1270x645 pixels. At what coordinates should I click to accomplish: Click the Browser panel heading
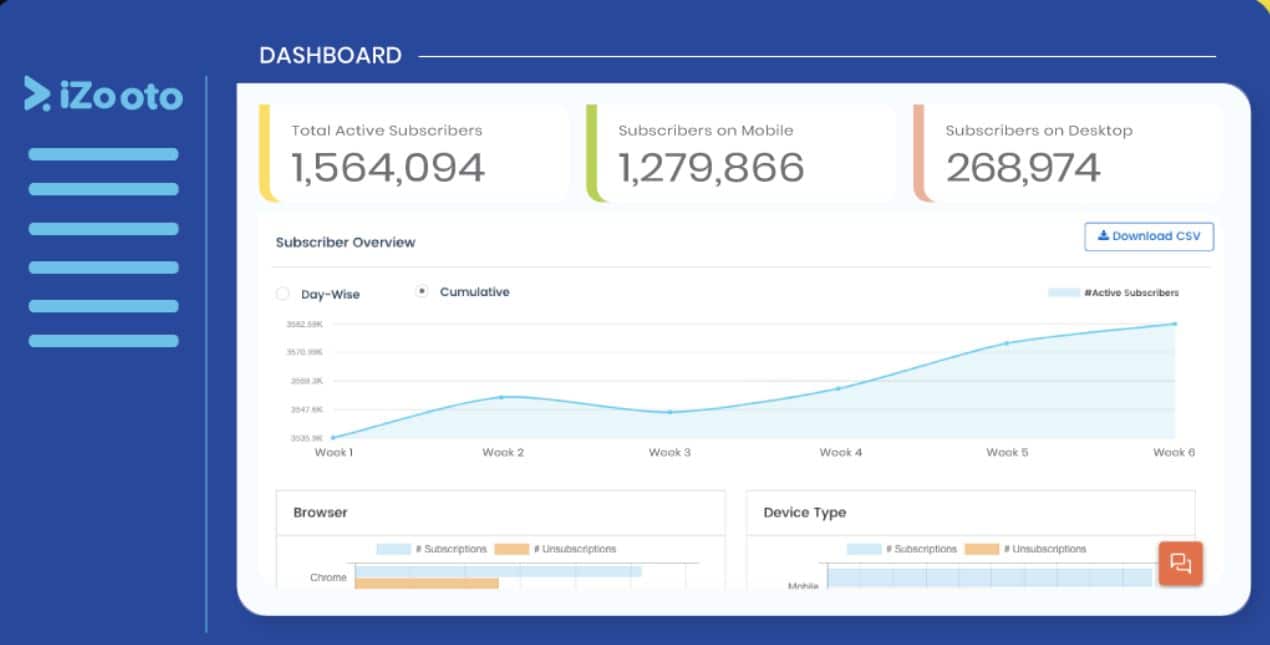point(320,512)
